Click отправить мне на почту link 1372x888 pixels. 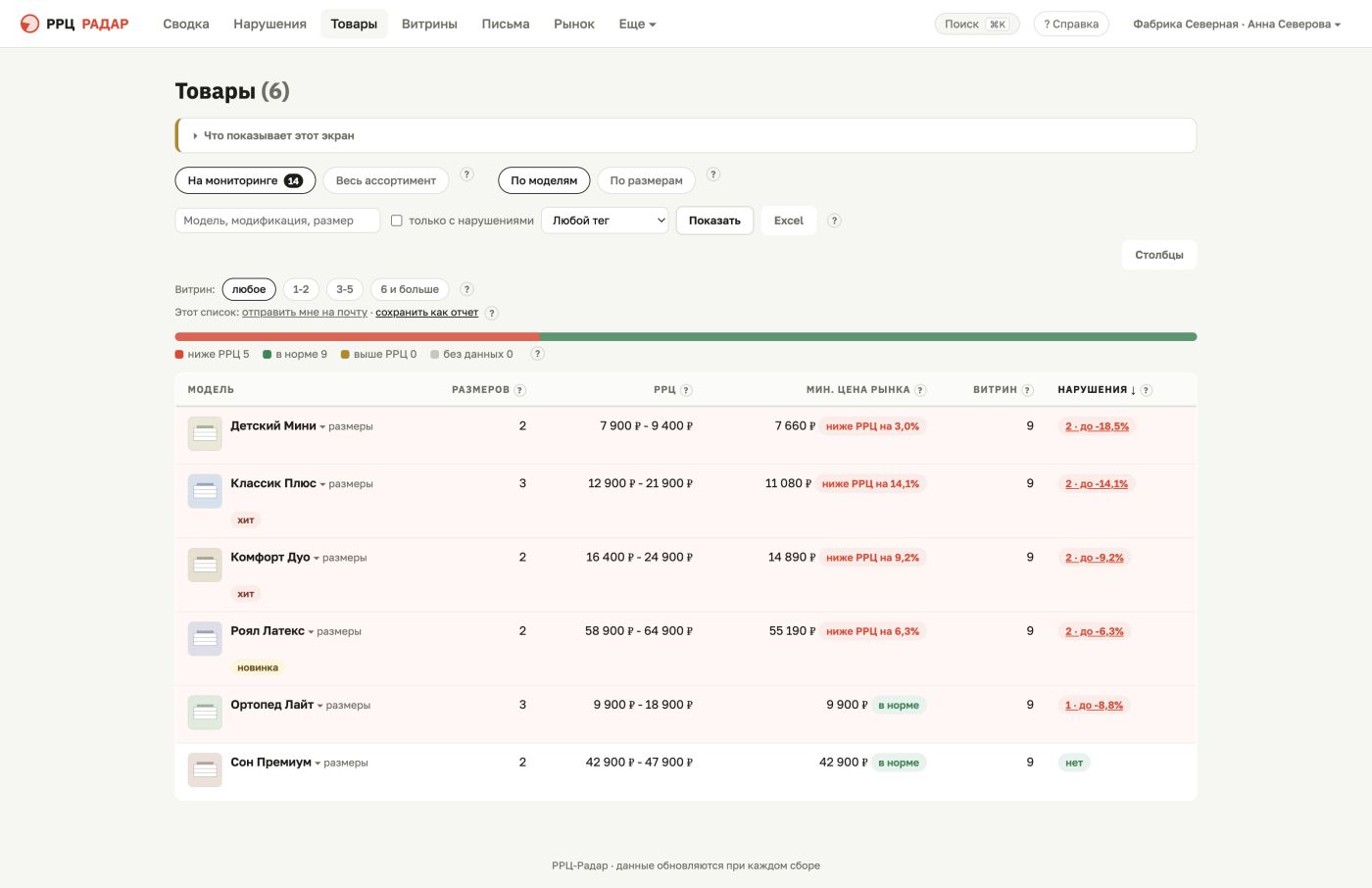(305, 313)
